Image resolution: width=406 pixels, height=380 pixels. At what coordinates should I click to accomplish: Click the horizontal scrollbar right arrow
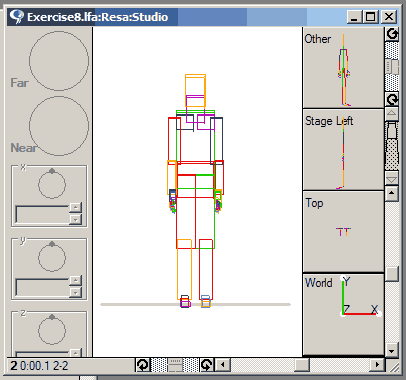377,365
